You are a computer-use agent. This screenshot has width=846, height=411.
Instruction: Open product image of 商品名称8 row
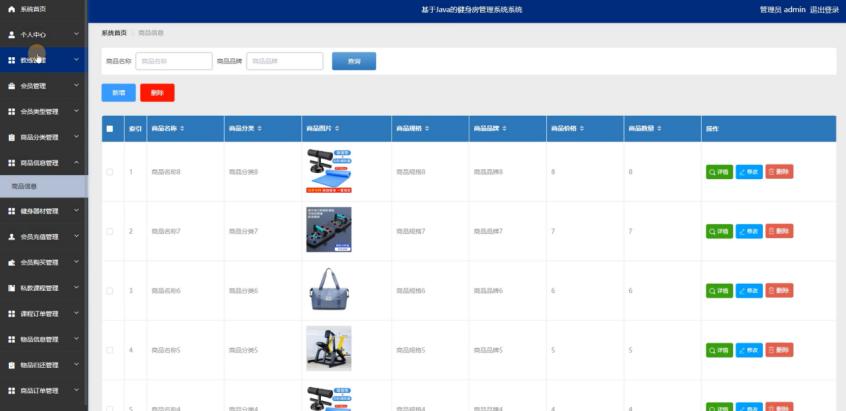(x=329, y=171)
